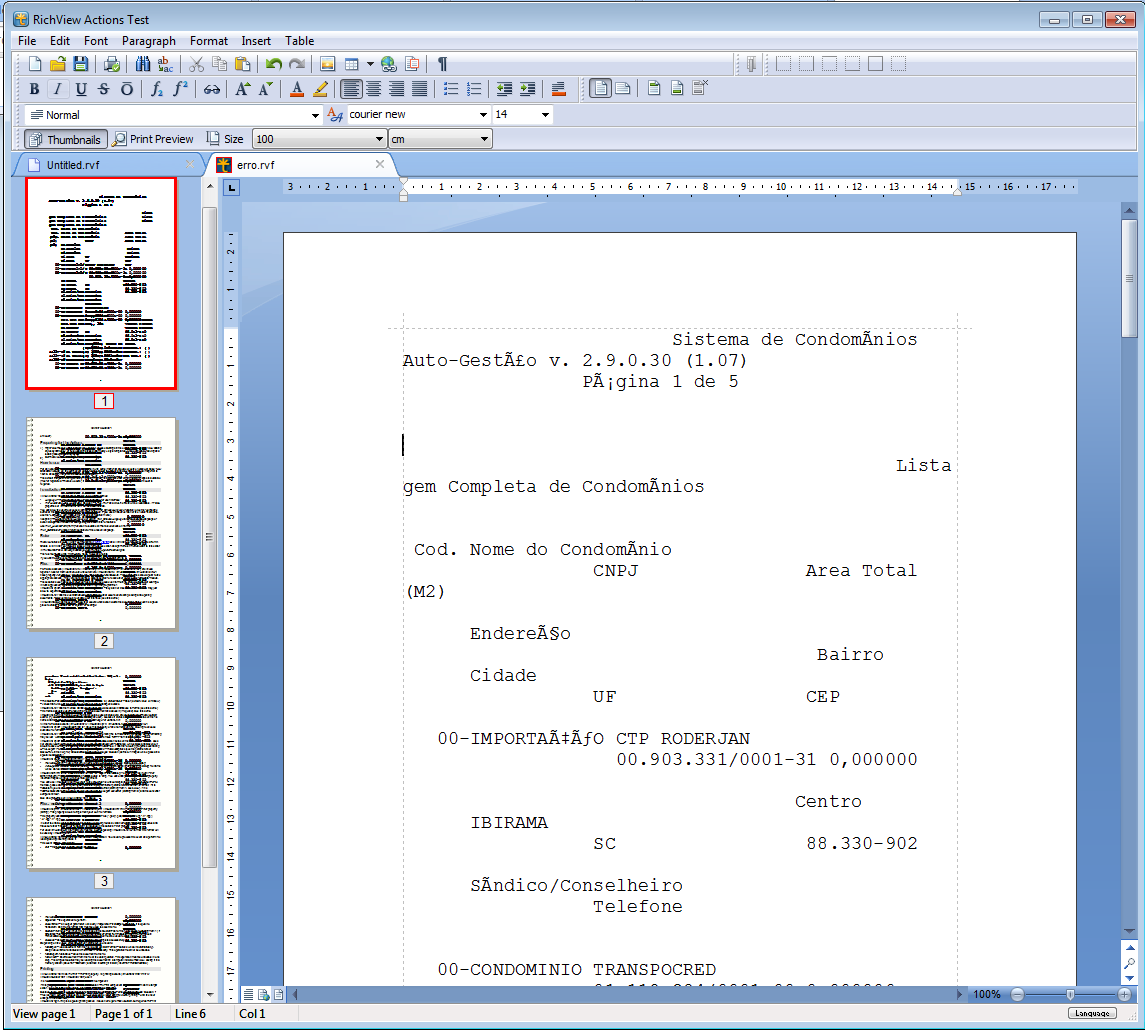Toggle bulleted list
The width and height of the screenshot is (1145, 1032).
(x=451, y=89)
